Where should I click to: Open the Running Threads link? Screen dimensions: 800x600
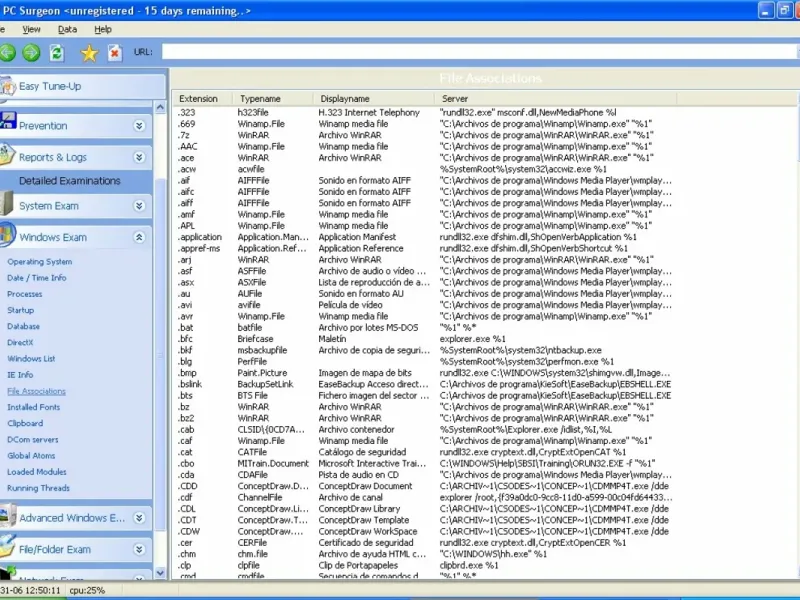38,488
